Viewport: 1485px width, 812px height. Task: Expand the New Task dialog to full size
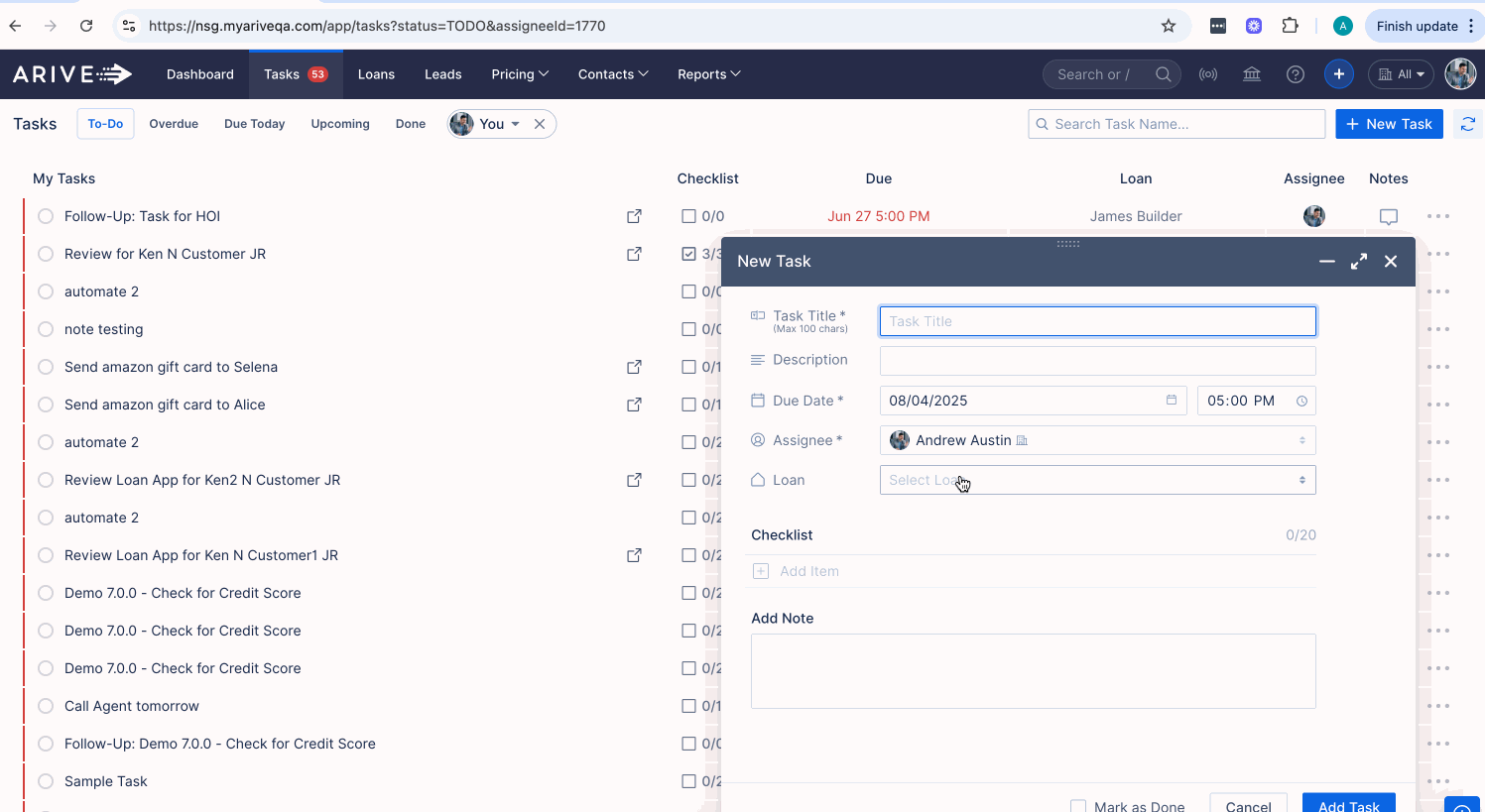click(1359, 261)
